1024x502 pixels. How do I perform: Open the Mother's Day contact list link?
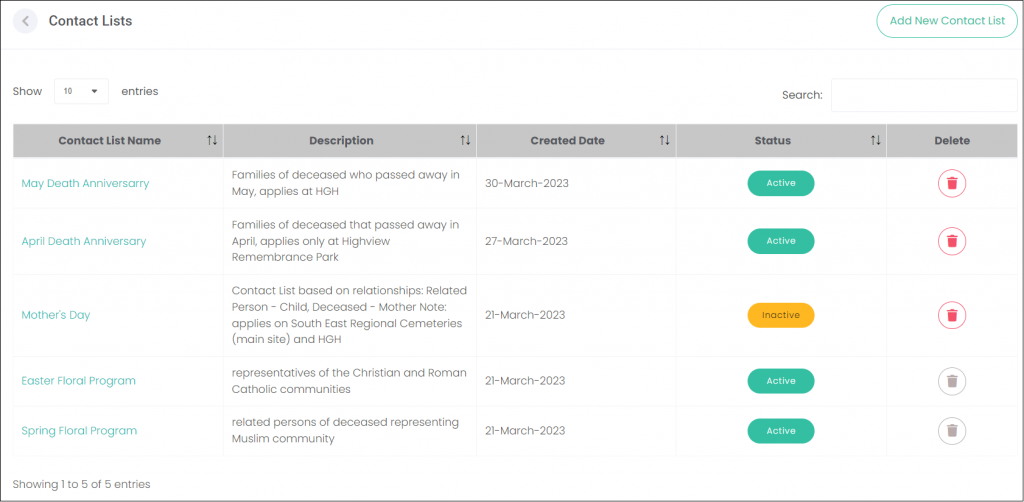[x=56, y=315]
